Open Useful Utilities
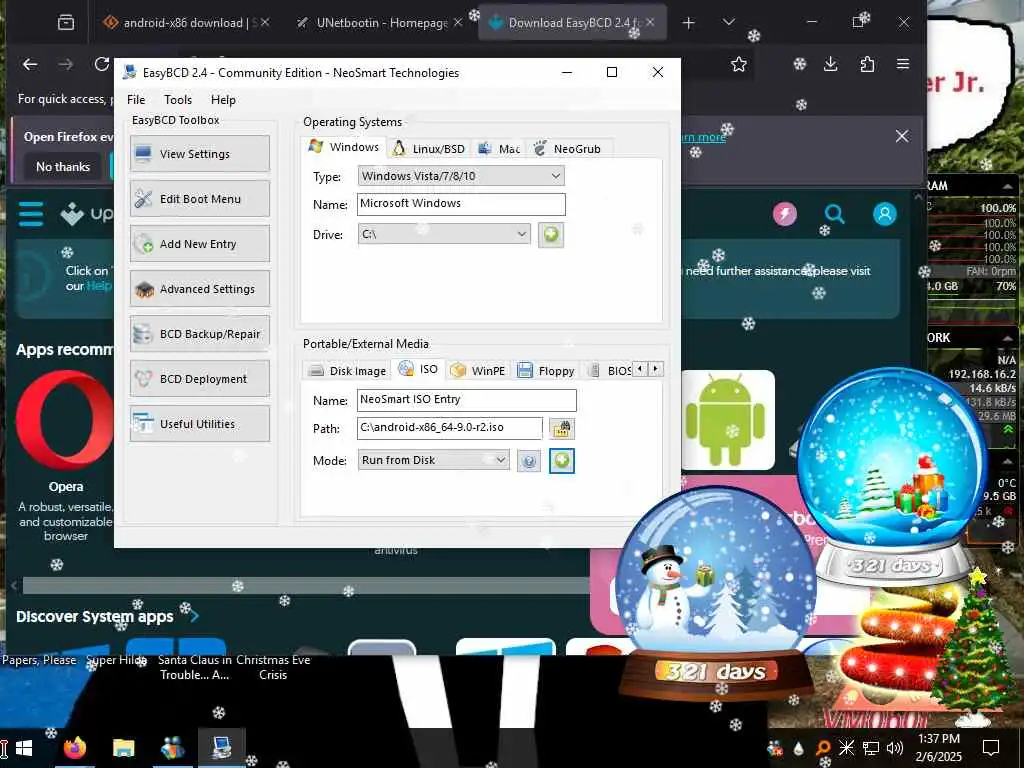The width and height of the screenshot is (1024, 768). click(x=199, y=424)
